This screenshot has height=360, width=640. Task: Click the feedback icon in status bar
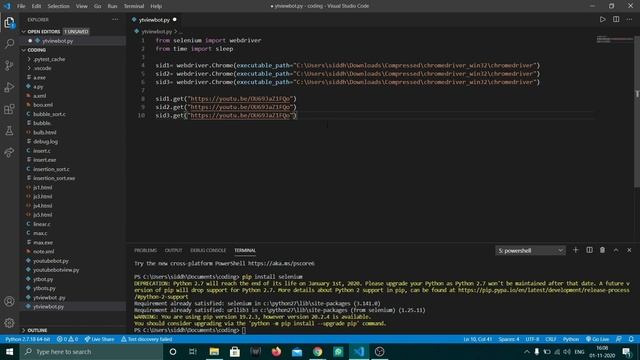[x=619, y=339]
